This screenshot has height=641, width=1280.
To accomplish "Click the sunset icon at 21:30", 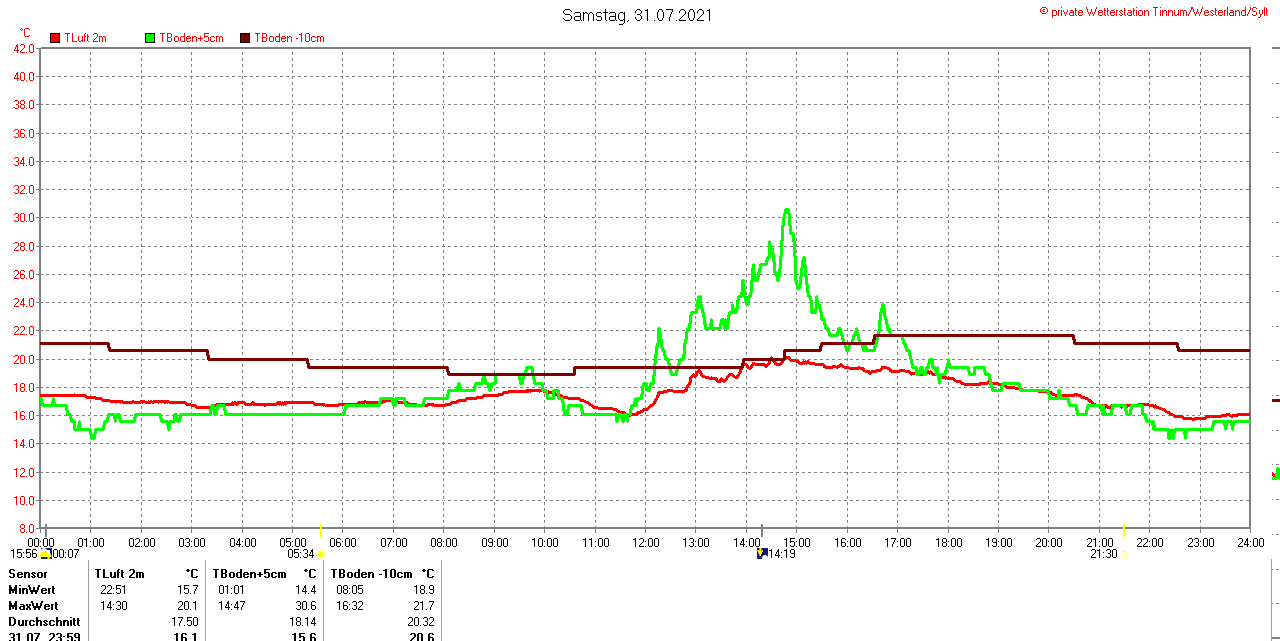I will [x=1124, y=554].
